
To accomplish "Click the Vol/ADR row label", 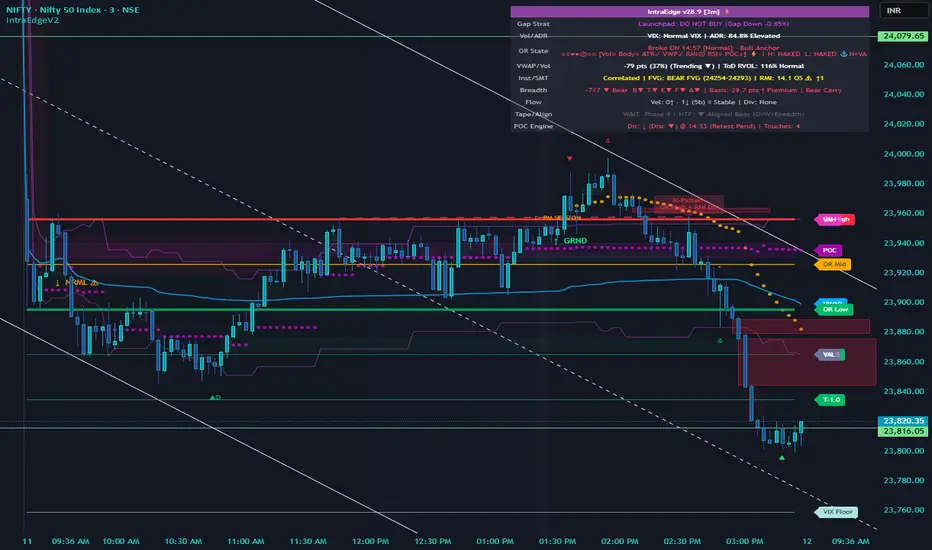I will [x=533, y=36].
